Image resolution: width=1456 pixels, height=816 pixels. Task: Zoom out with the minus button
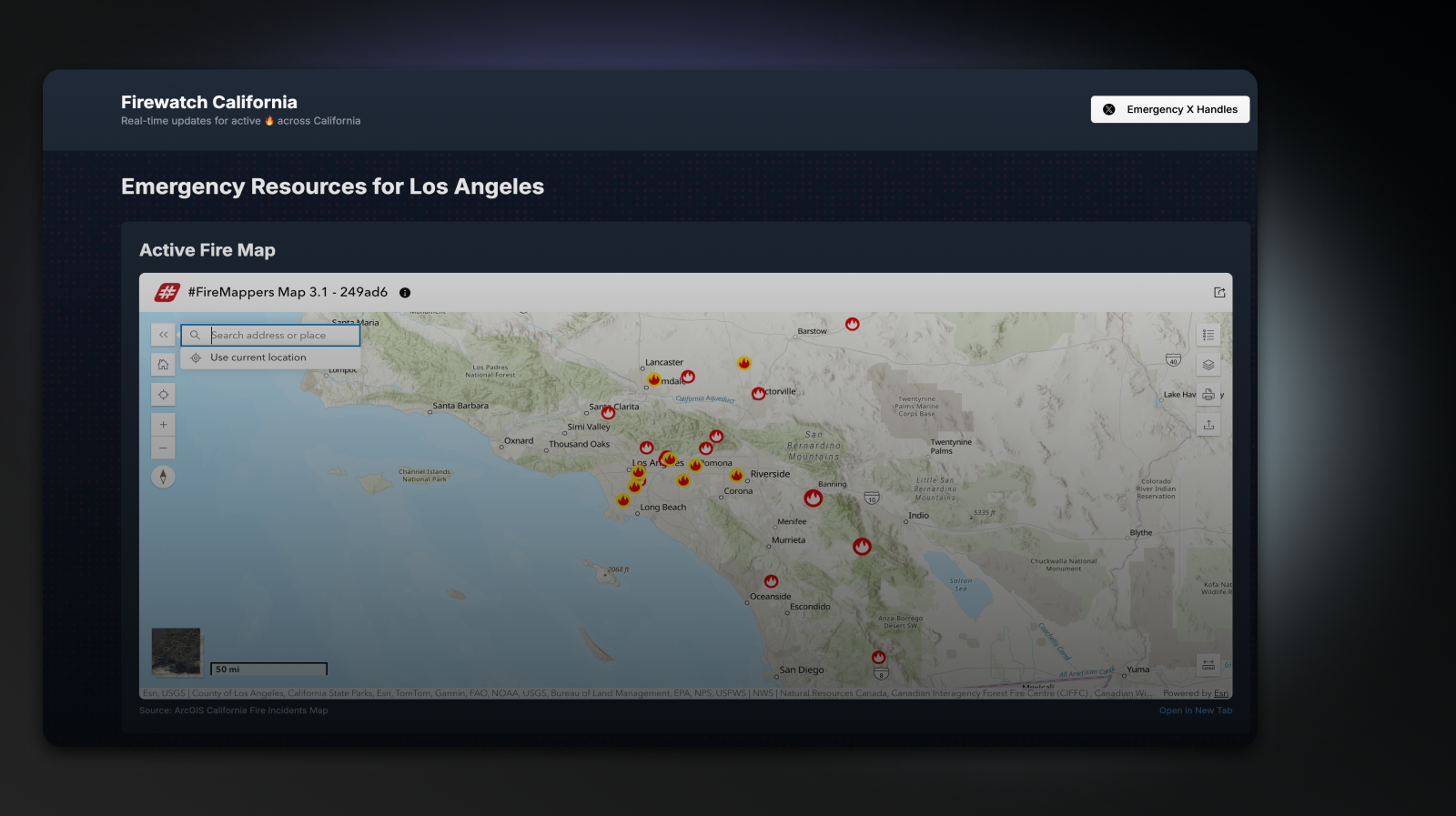[x=163, y=448]
